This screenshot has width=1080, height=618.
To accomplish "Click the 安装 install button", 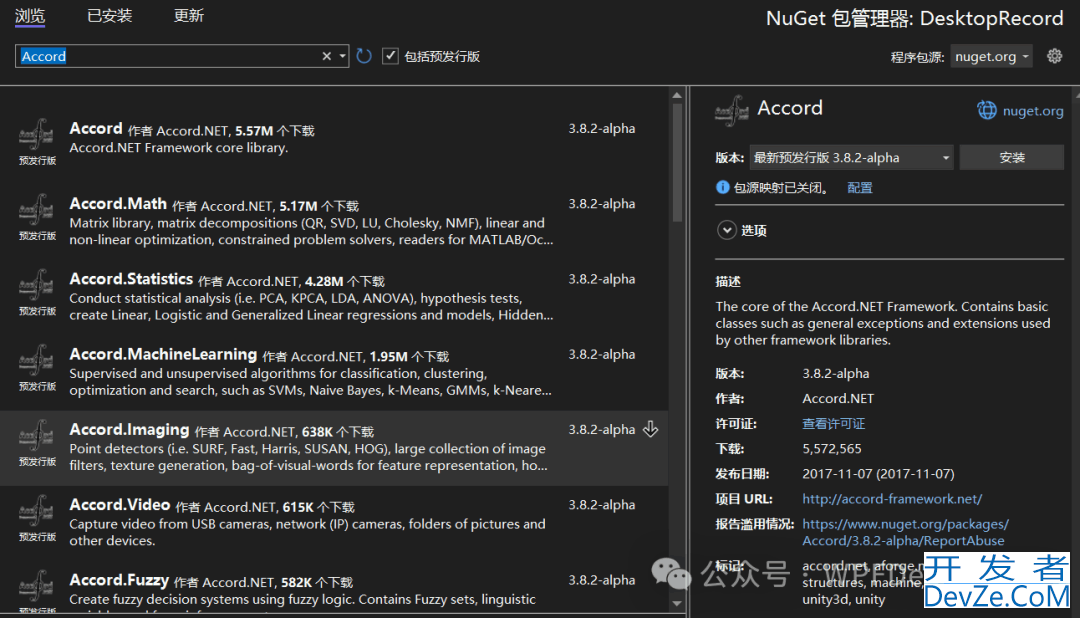I will pos(1012,158).
